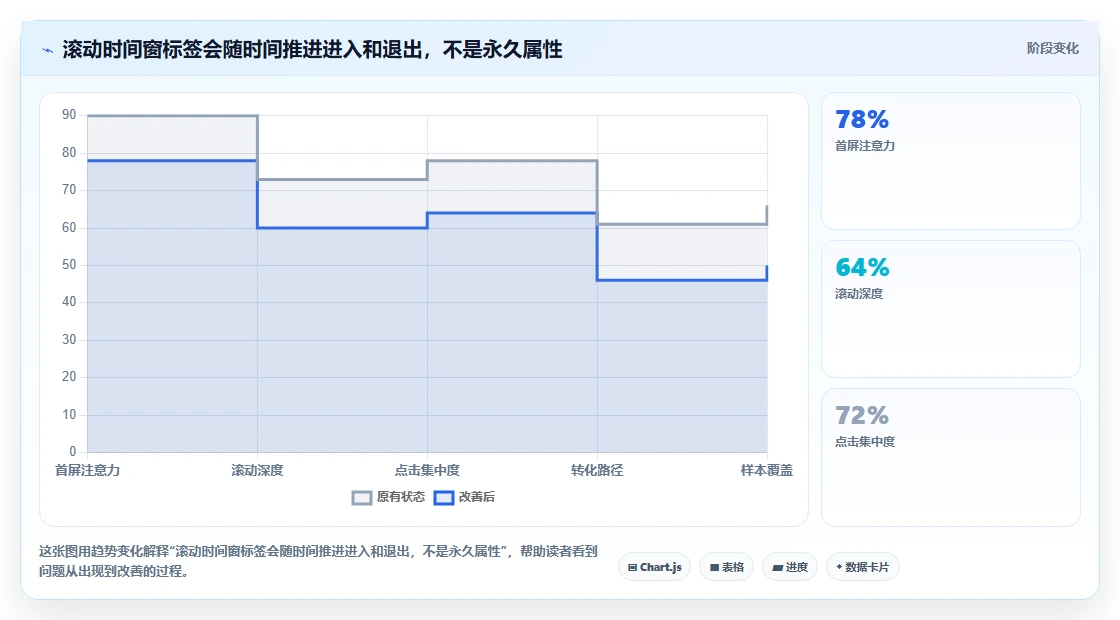Screen dimensions: 1120x620
Task: Click the y-axis value 50
Action: click(x=69, y=264)
